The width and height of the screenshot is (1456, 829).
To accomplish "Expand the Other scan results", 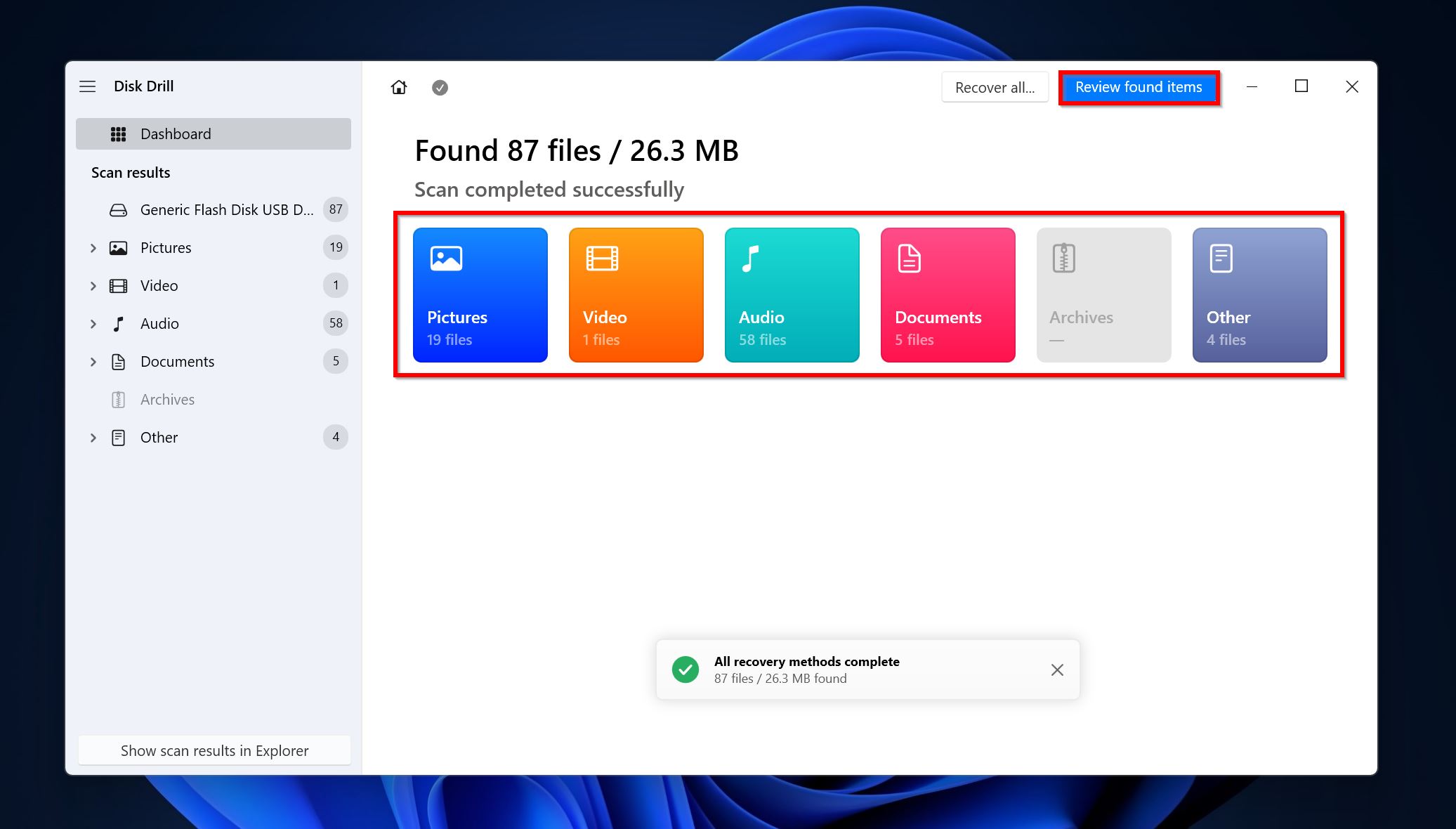I will tap(93, 437).
